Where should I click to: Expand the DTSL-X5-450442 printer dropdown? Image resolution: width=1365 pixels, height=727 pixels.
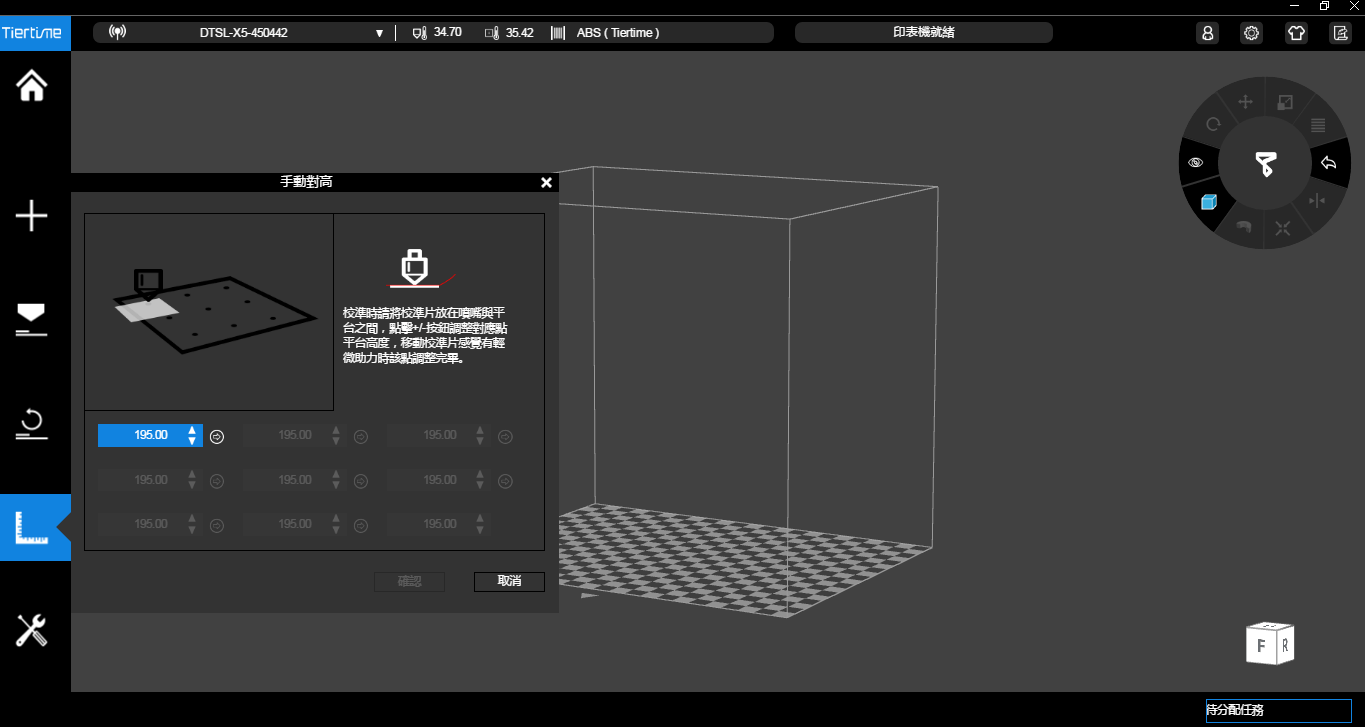point(379,33)
